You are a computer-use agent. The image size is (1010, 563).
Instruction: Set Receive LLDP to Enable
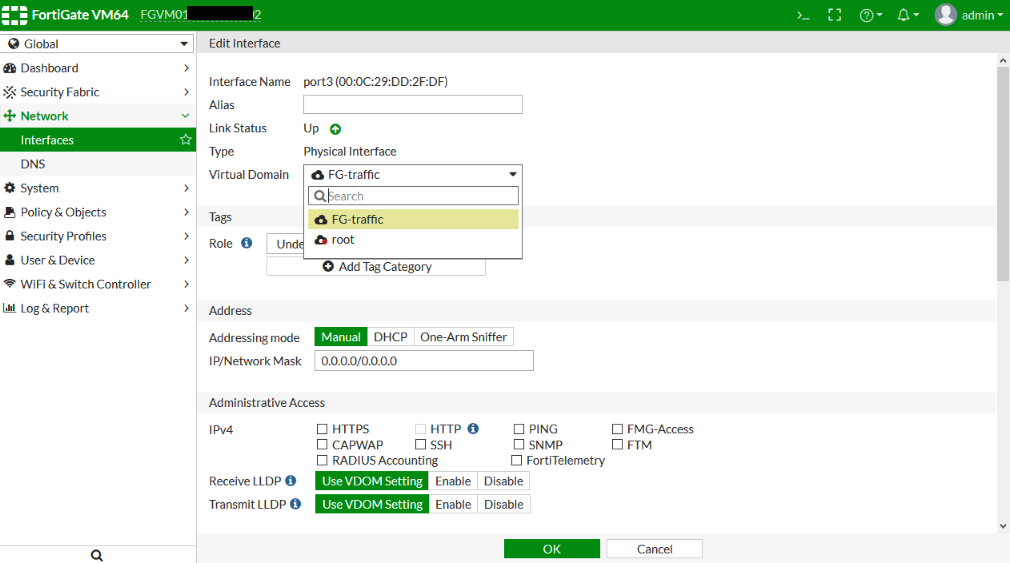453,481
